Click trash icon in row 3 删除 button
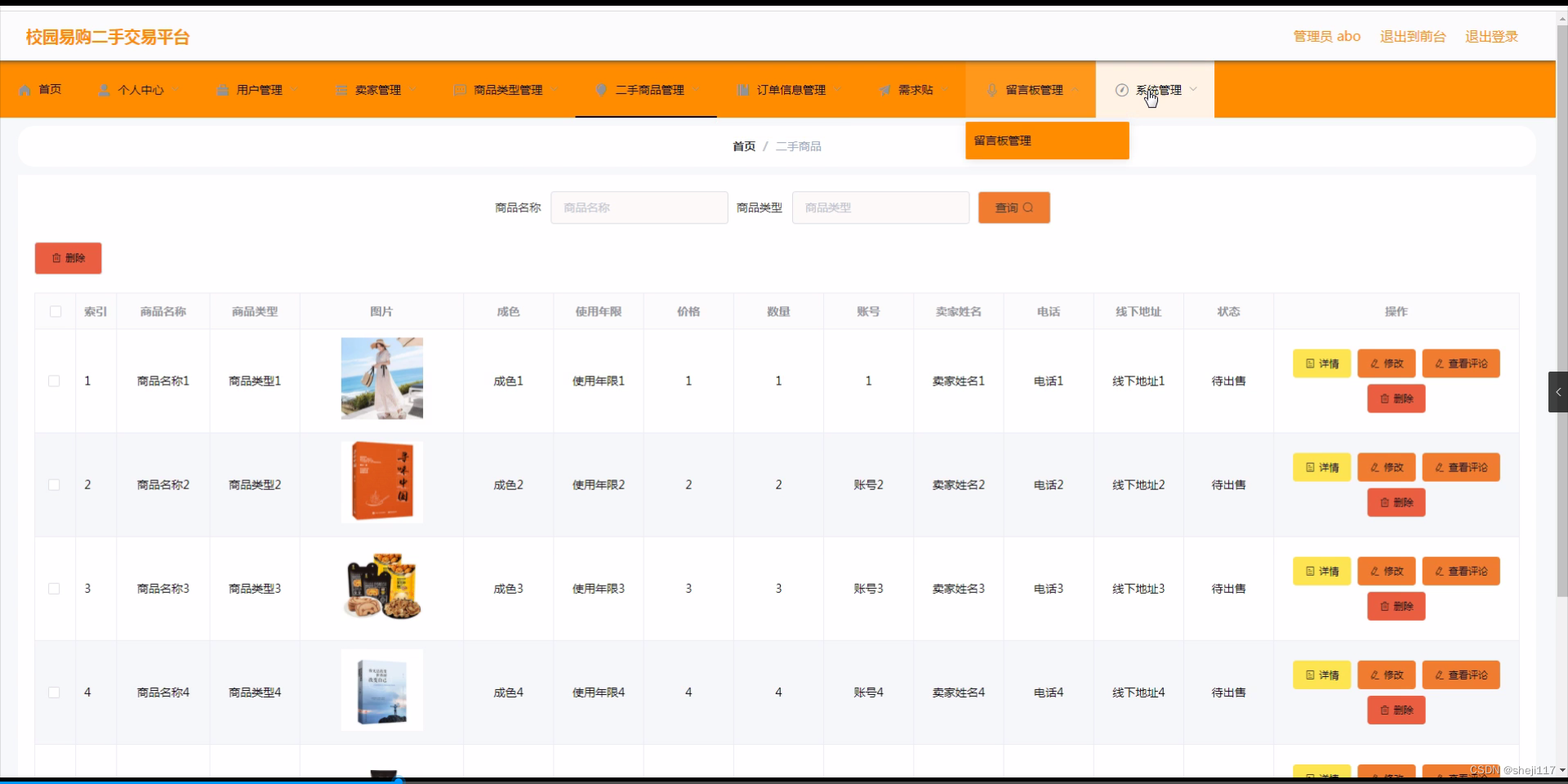The image size is (1568, 784). [x=1384, y=606]
